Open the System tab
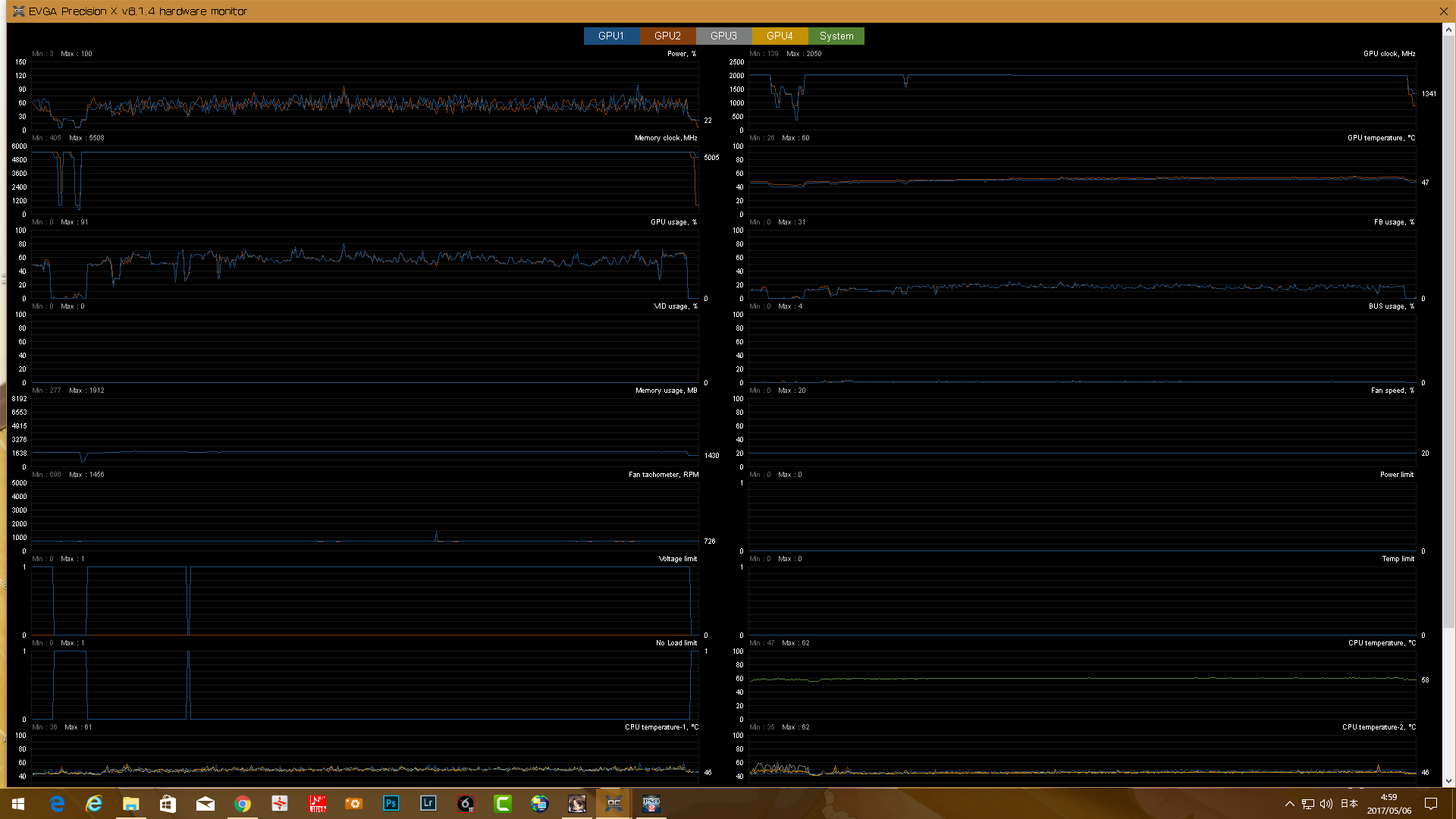The image size is (1456, 819). pyautogui.click(x=836, y=36)
